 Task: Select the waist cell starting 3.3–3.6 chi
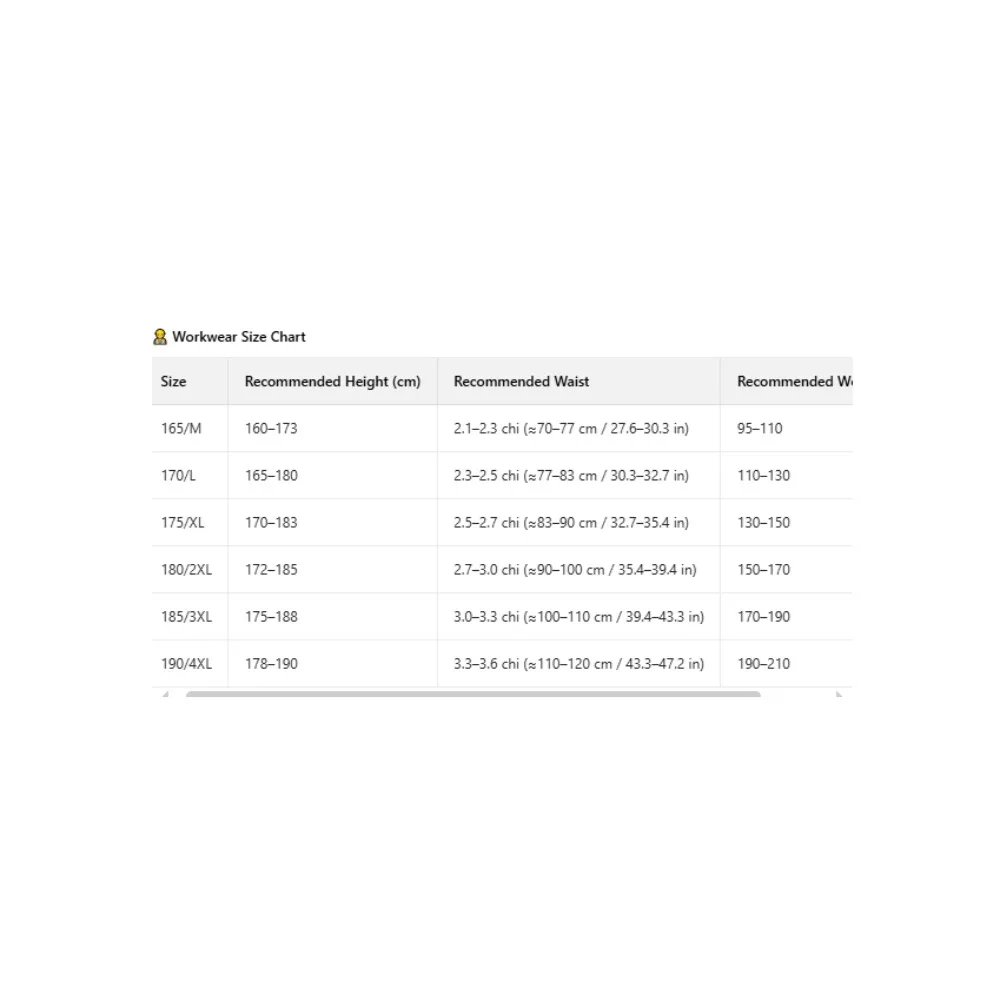(578, 663)
